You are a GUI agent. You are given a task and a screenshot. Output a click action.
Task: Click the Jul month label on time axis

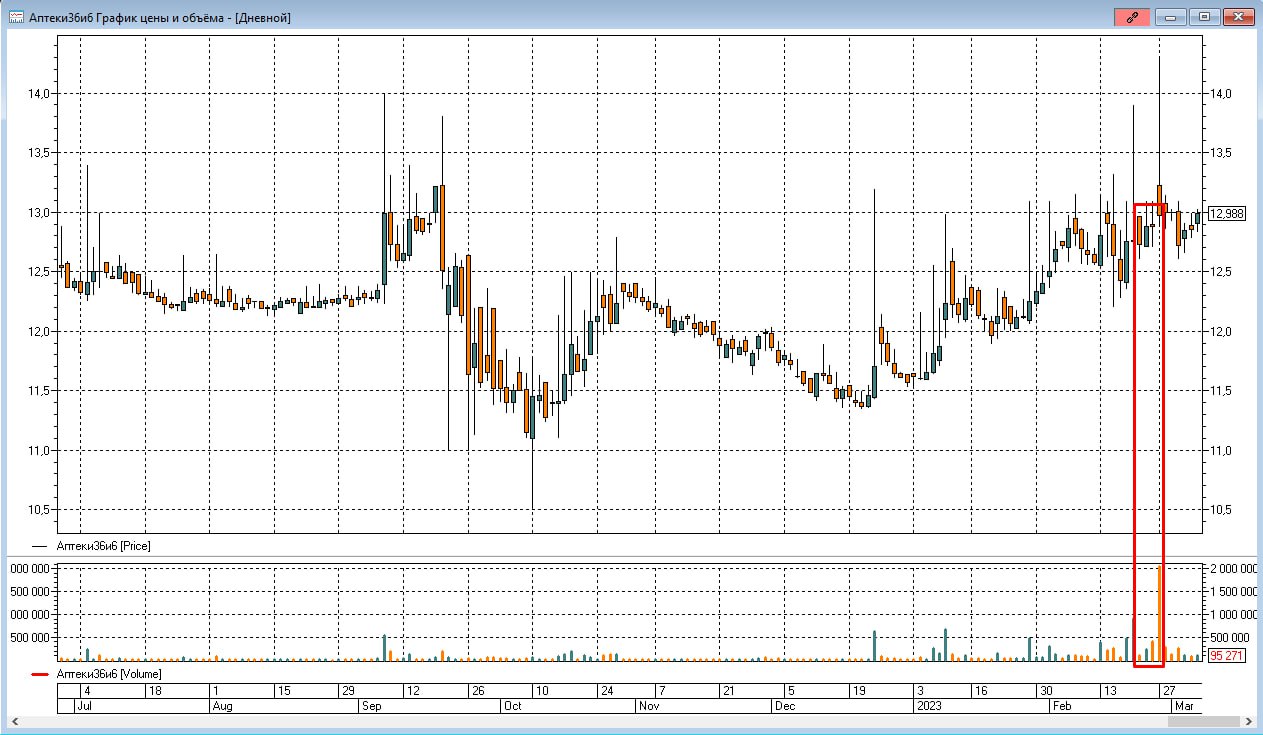84,705
